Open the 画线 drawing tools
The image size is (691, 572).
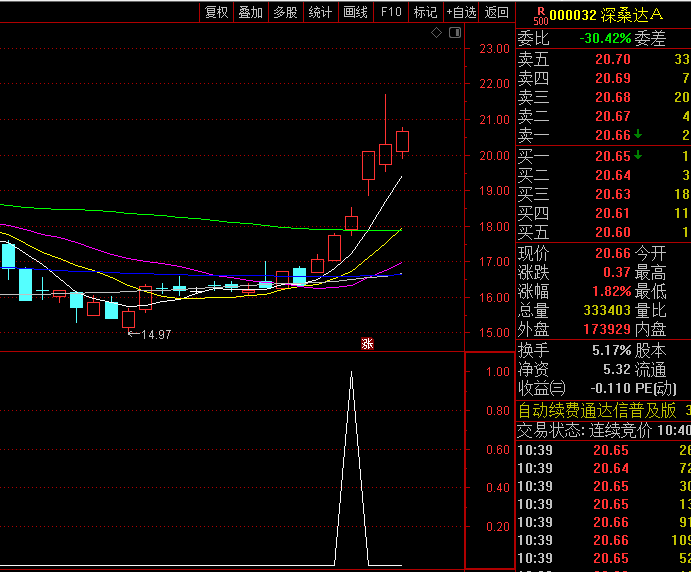[x=356, y=12]
